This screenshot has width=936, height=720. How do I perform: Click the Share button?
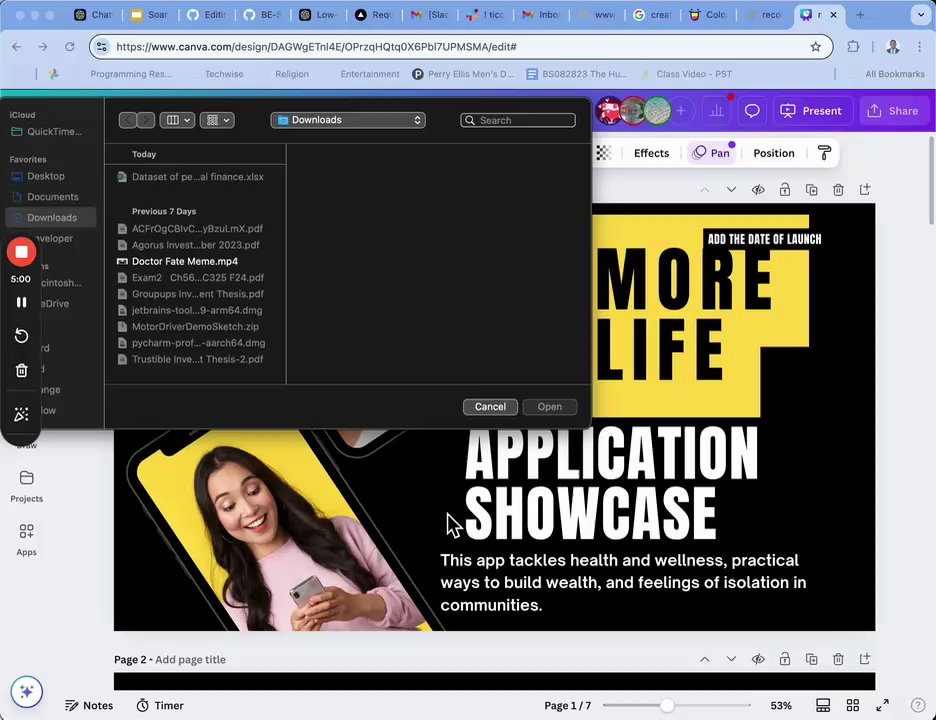tap(893, 111)
